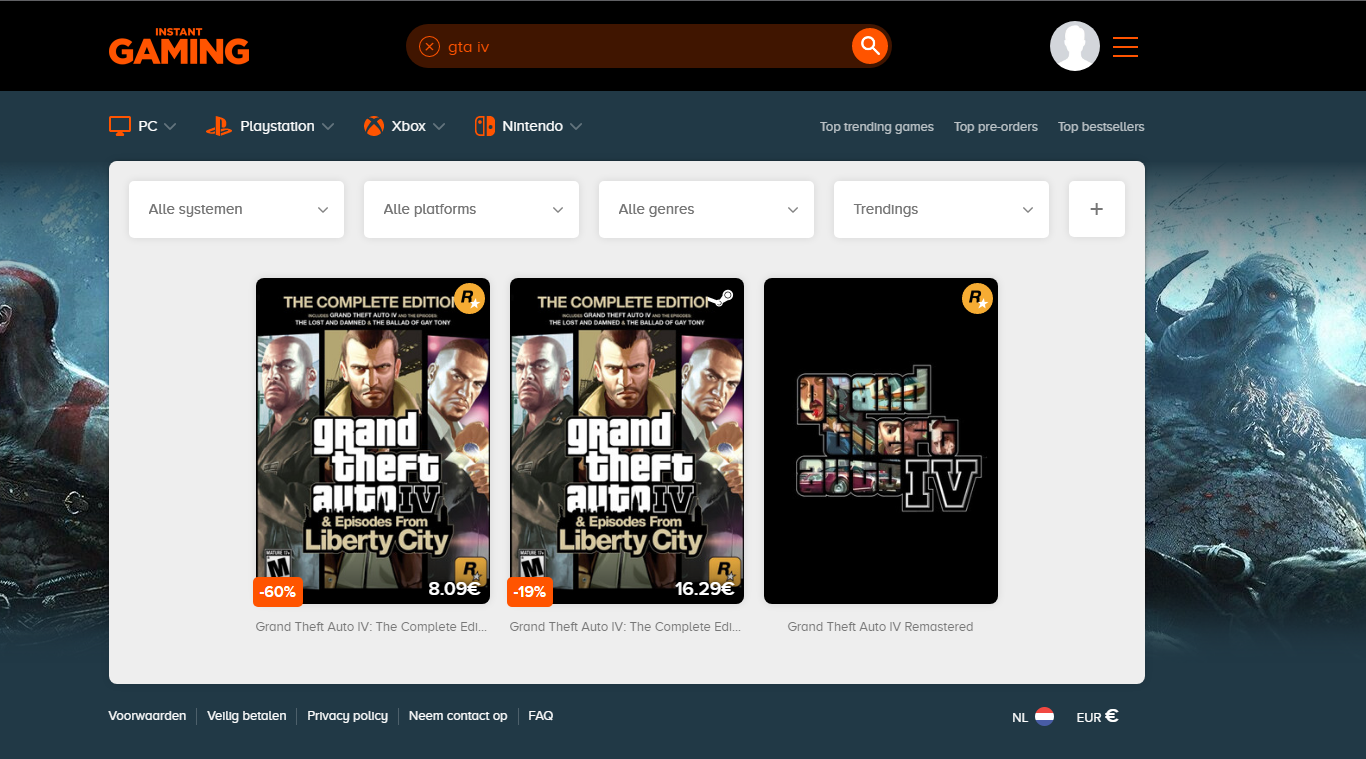The height and width of the screenshot is (759, 1366).
Task: Click the game title under the 16.29€ cover
Action: tap(626, 627)
